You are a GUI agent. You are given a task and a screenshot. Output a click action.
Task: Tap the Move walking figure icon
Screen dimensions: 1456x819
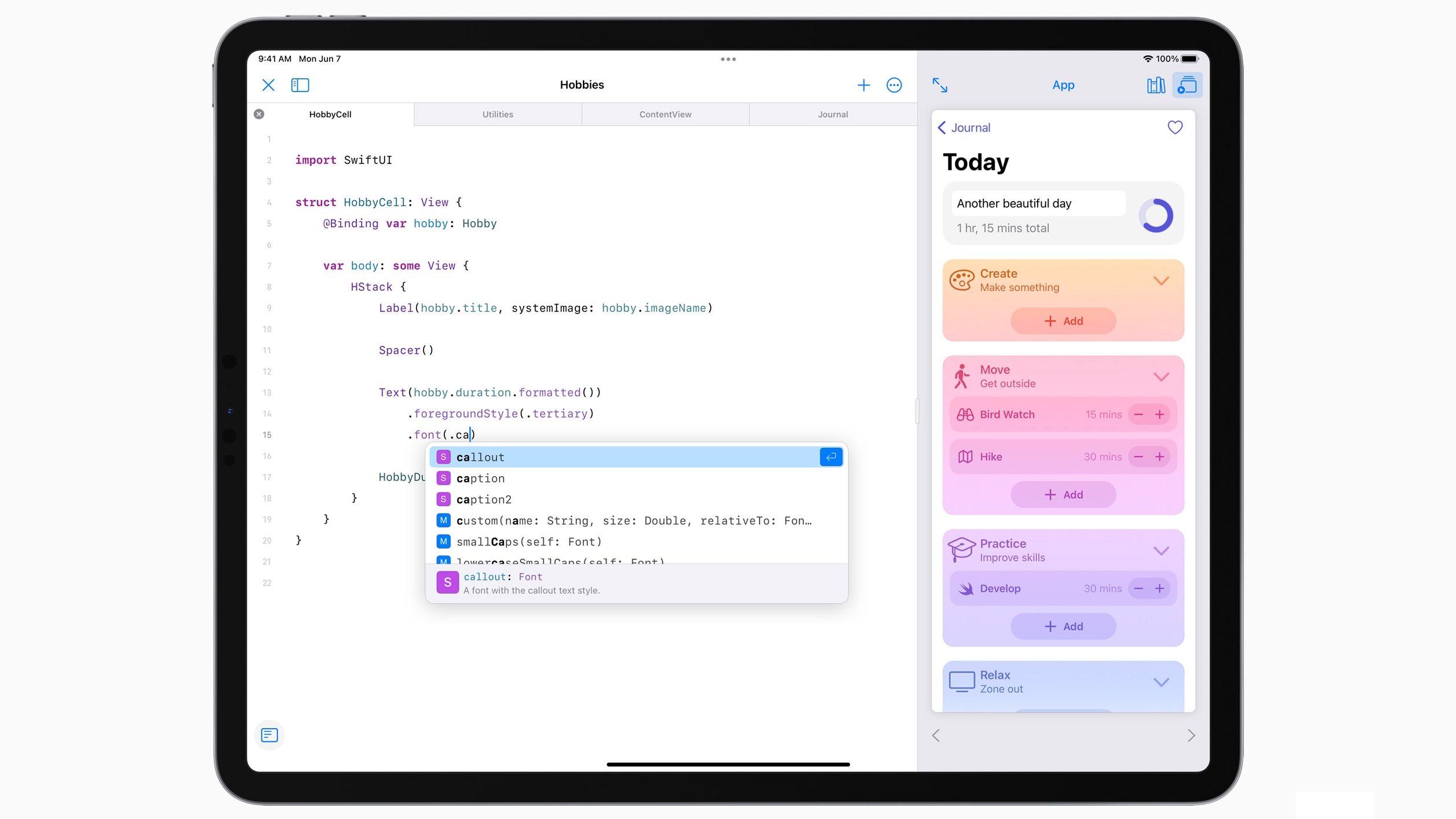point(961,376)
